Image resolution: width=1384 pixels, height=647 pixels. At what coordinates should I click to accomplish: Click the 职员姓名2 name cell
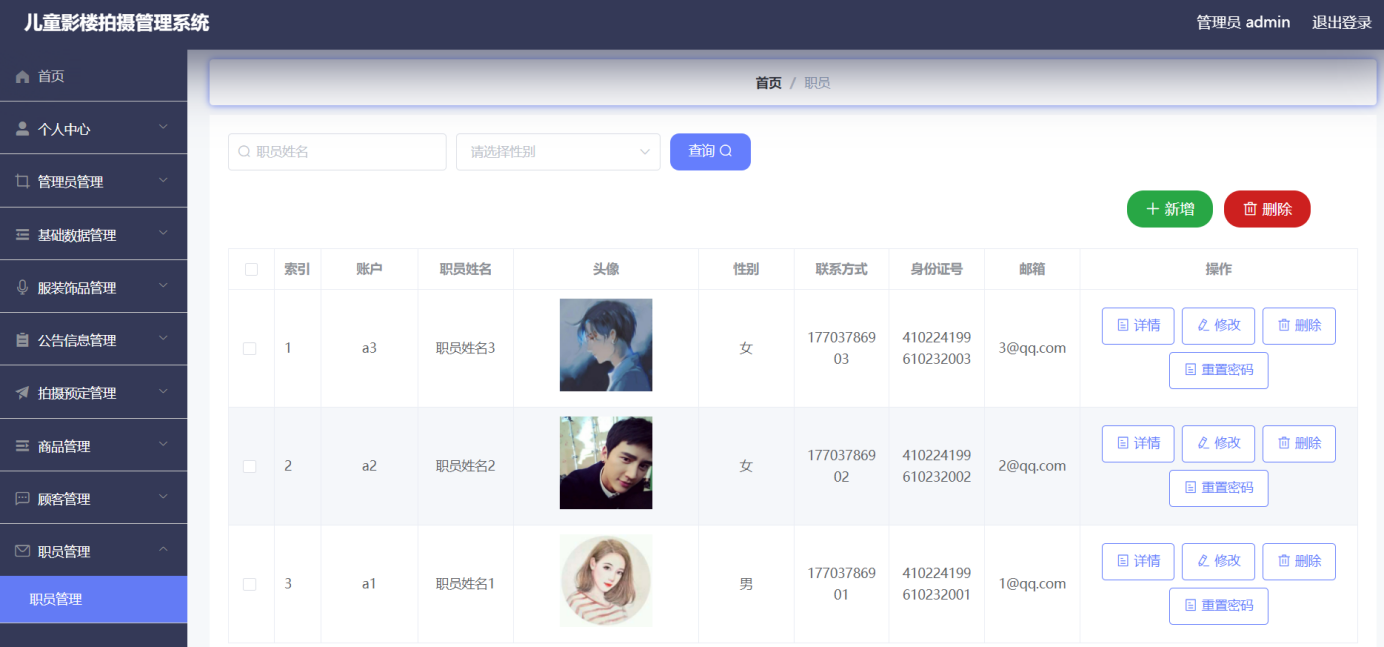pyautogui.click(x=466, y=466)
